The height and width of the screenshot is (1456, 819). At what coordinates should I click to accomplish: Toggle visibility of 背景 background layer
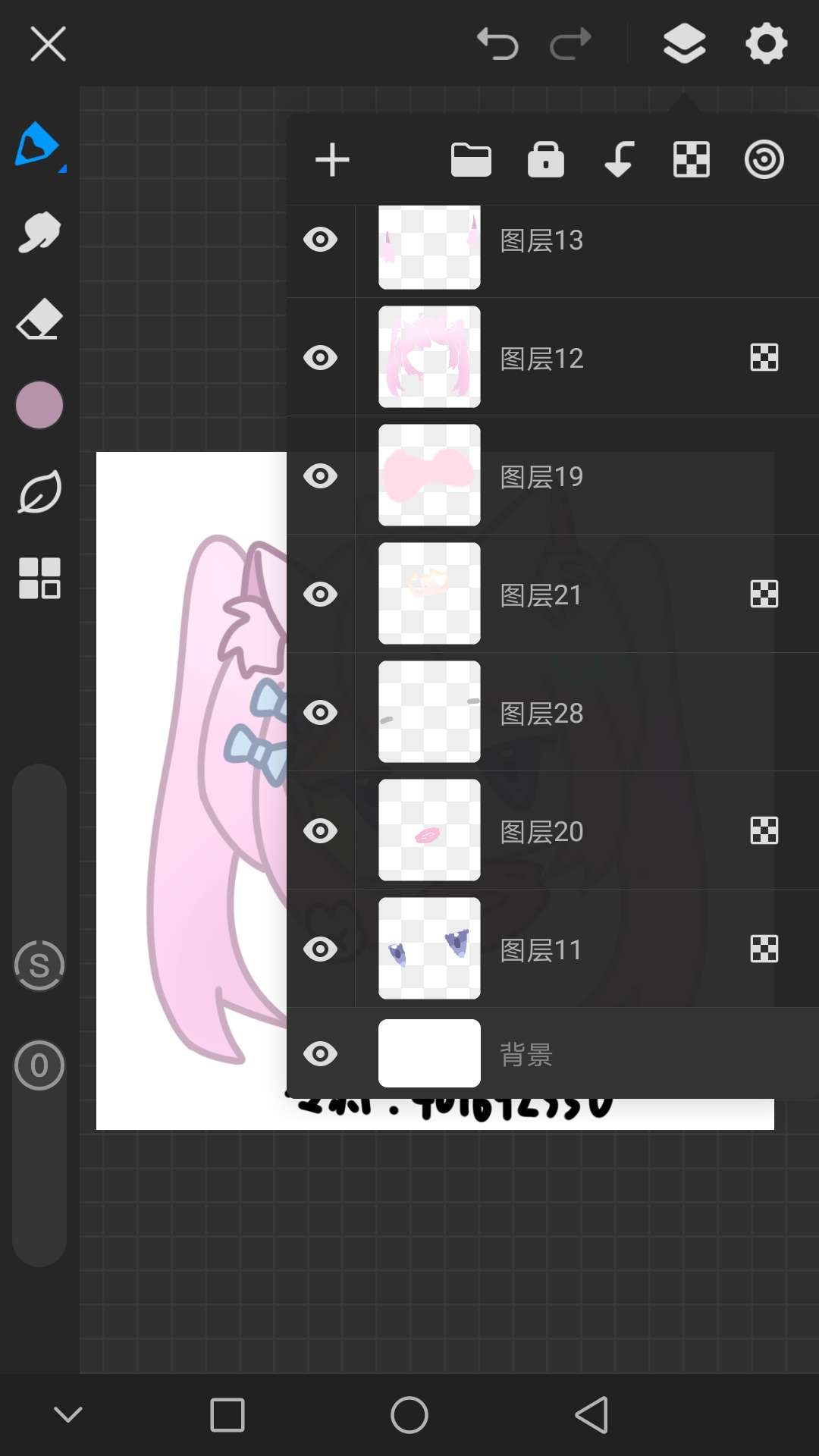pyautogui.click(x=320, y=1054)
